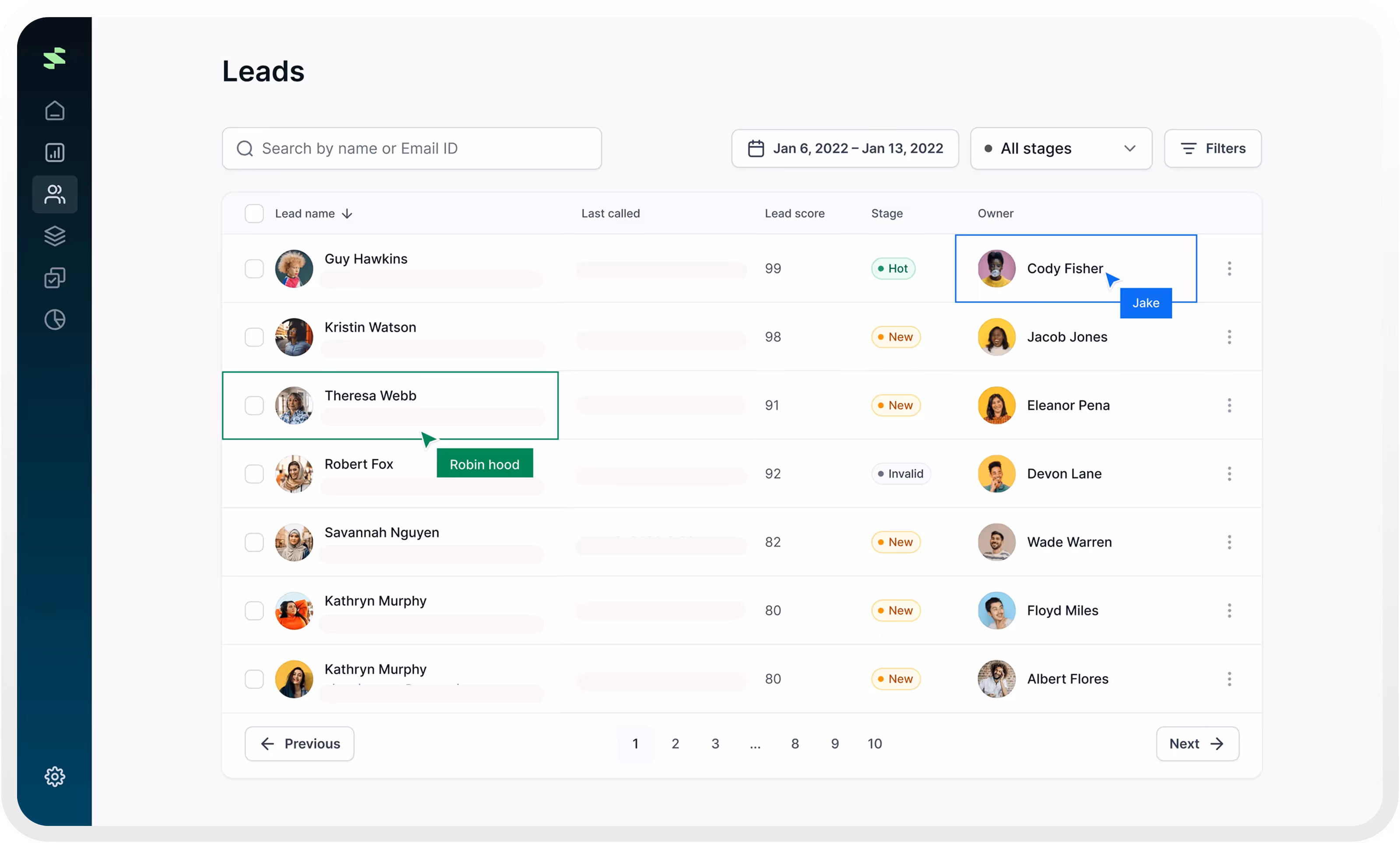Check the Robert Fox row checkbox
The image size is (1400, 843).
pos(254,474)
